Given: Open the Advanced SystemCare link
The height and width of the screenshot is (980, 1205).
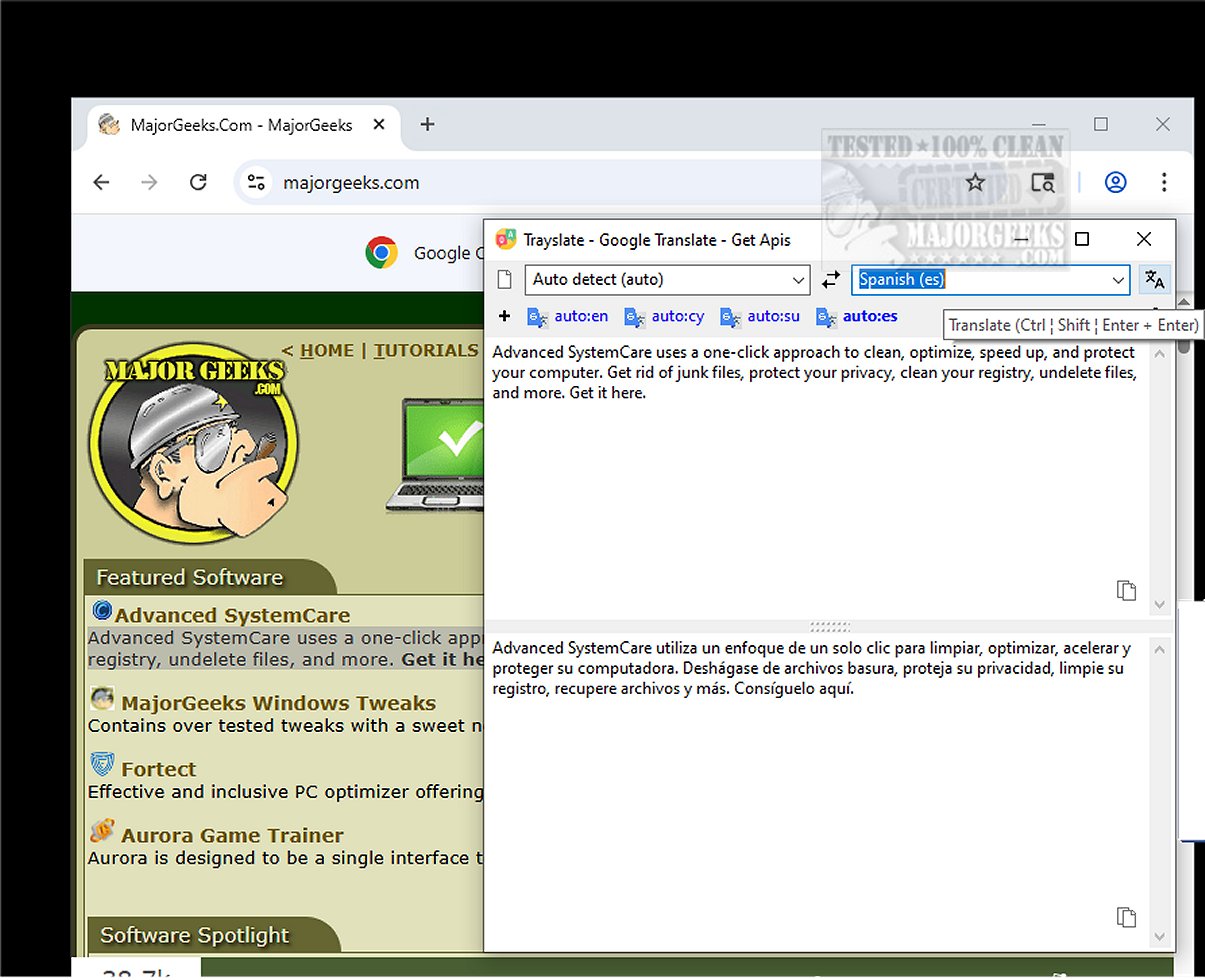Looking at the screenshot, I should (232, 615).
